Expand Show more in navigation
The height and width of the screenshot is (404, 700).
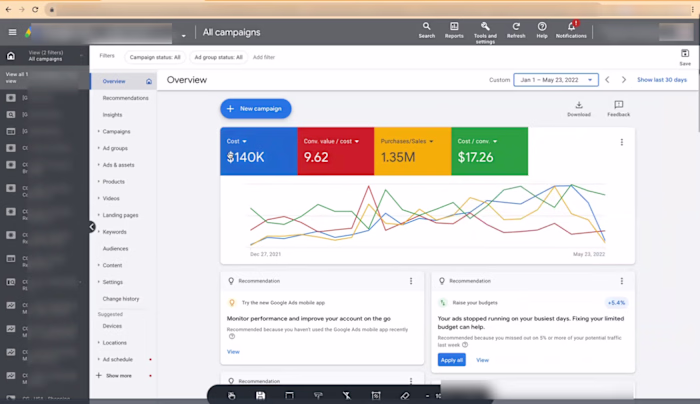coord(115,376)
